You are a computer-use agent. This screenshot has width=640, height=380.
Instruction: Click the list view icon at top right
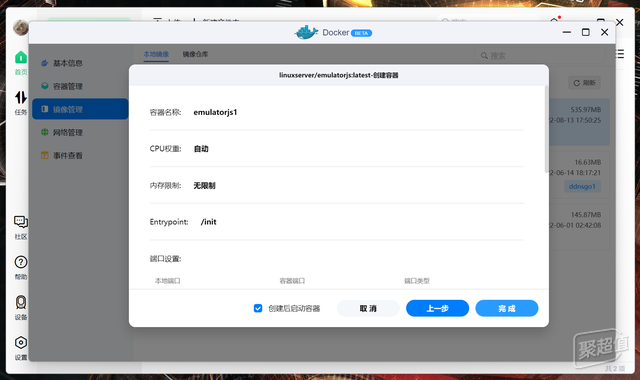[620, 54]
